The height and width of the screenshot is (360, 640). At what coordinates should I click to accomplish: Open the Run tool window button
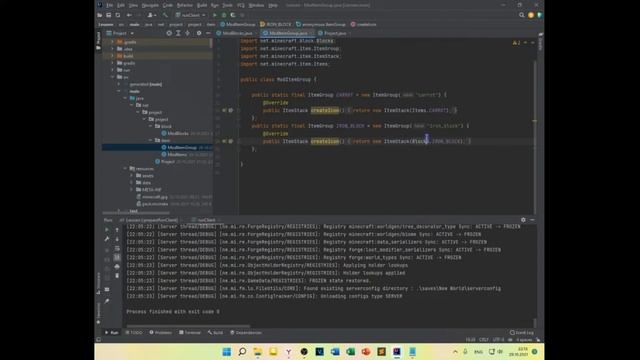click(111, 333)
